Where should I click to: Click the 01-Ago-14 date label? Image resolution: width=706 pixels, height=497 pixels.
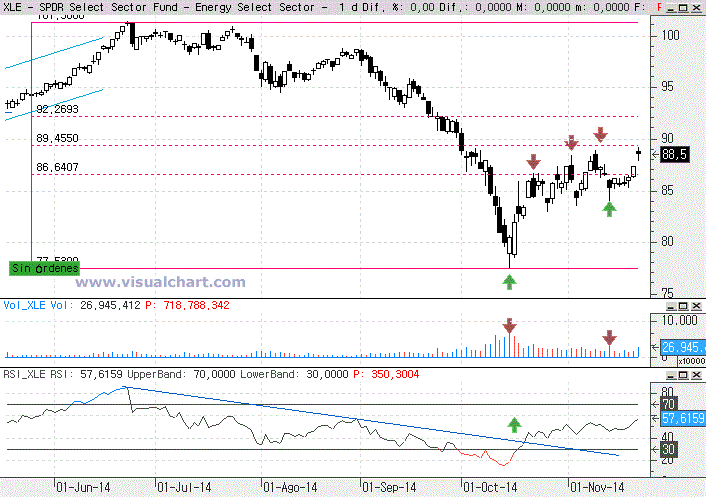tap(290, 488)
